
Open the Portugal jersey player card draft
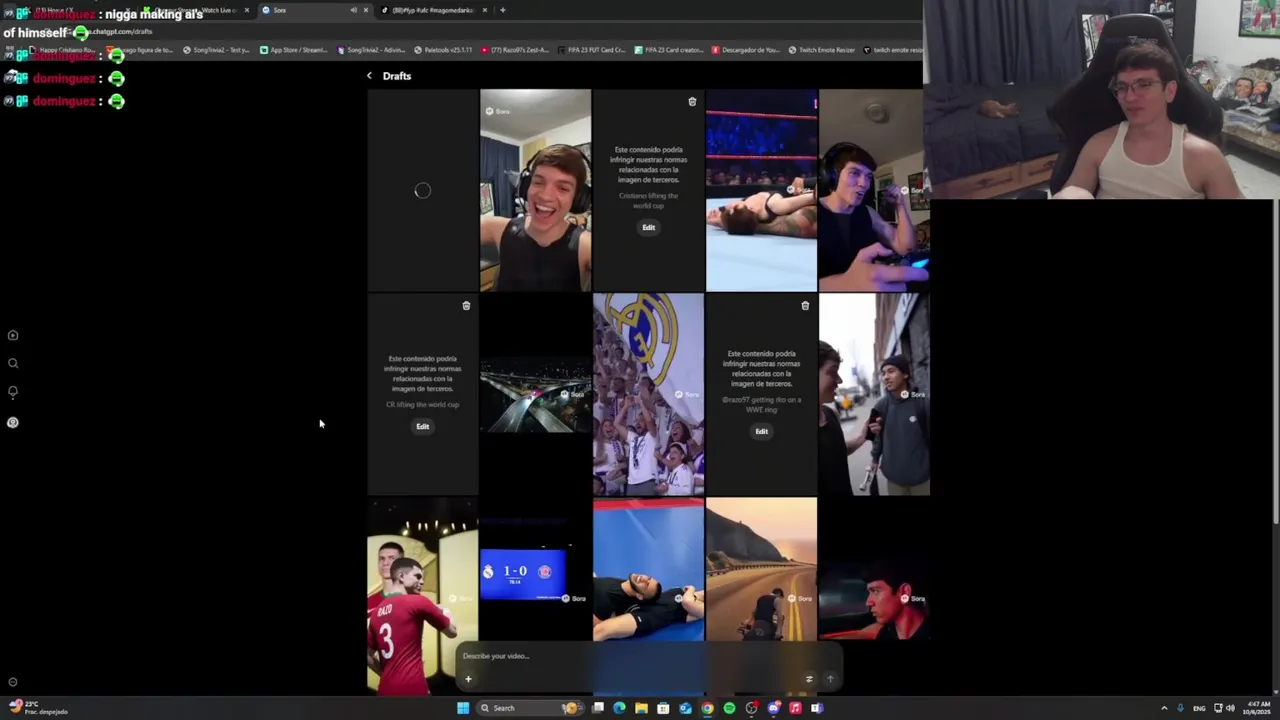[422, 598]
